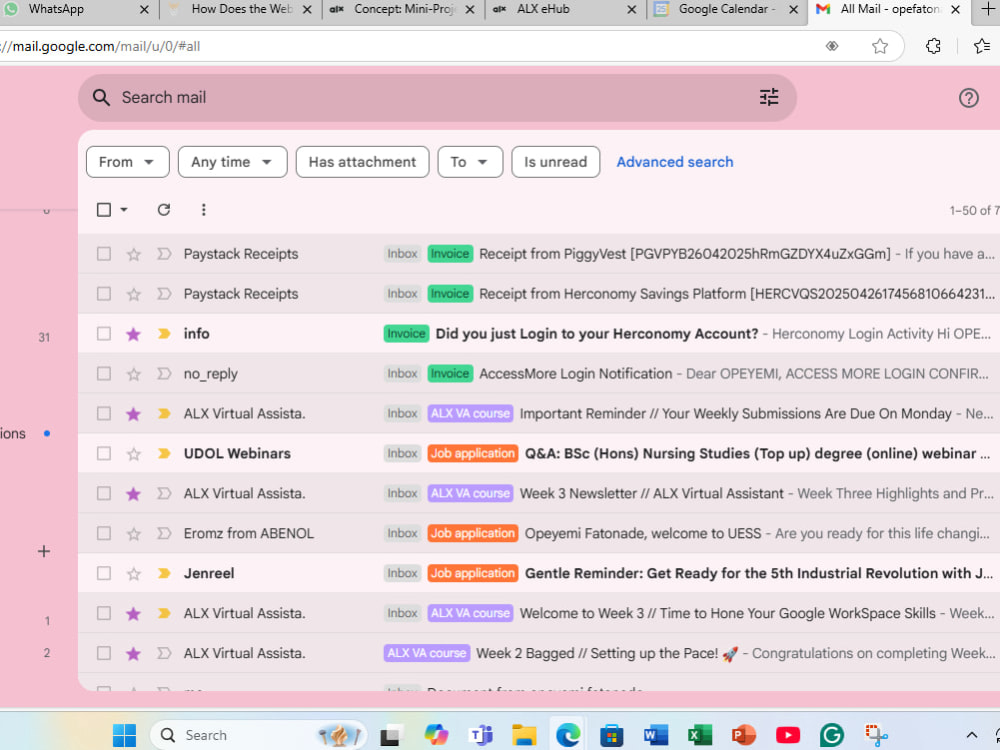Open Excel from the taskbar
The image size is (1000, 750).
pyautogui.click(x=700, y=735)
